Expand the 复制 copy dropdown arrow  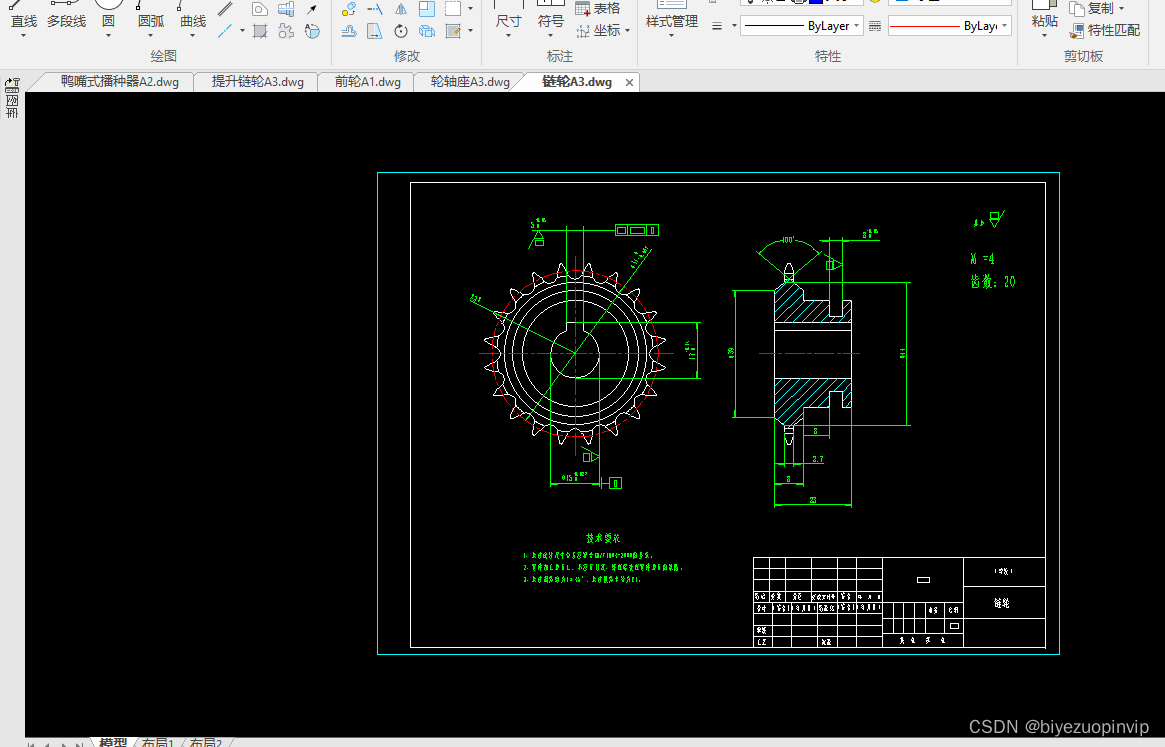click(1122, 9)
